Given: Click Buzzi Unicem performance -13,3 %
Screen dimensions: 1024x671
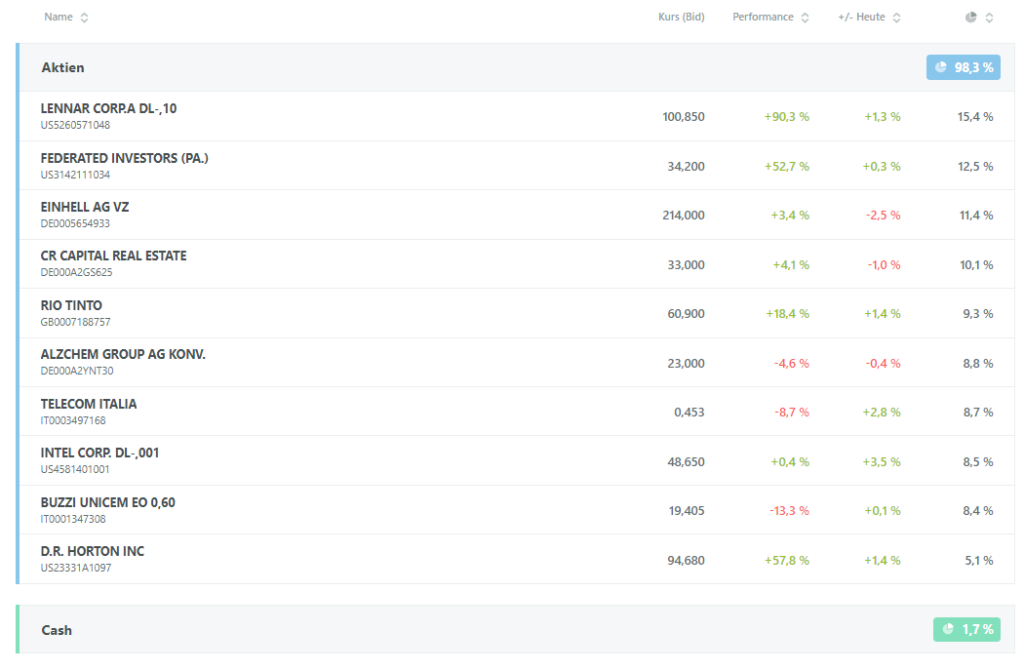Looking at the screenshot, I should 789,512.
